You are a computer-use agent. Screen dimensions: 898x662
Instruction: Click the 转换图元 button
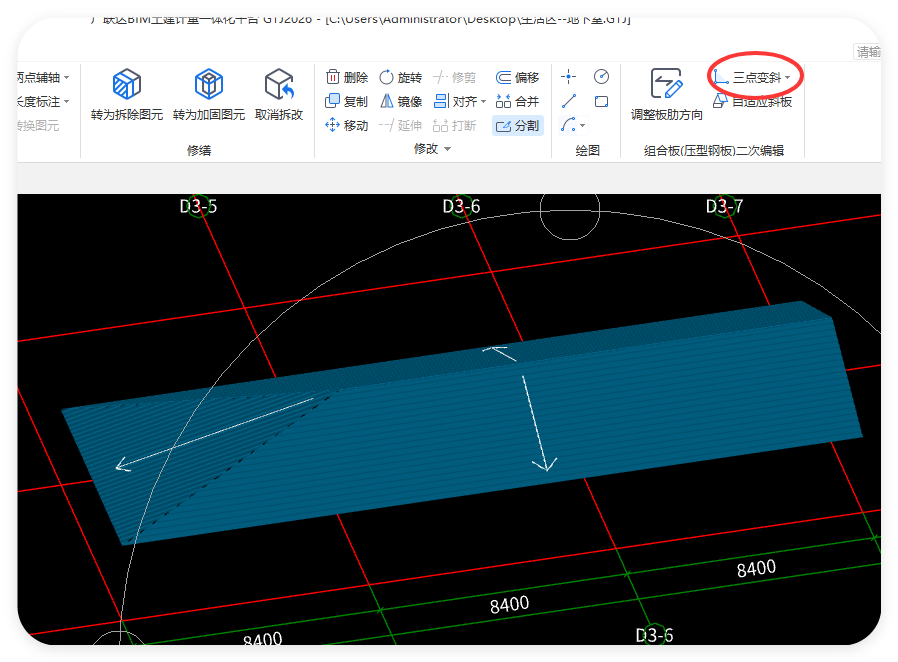(38, 125)
